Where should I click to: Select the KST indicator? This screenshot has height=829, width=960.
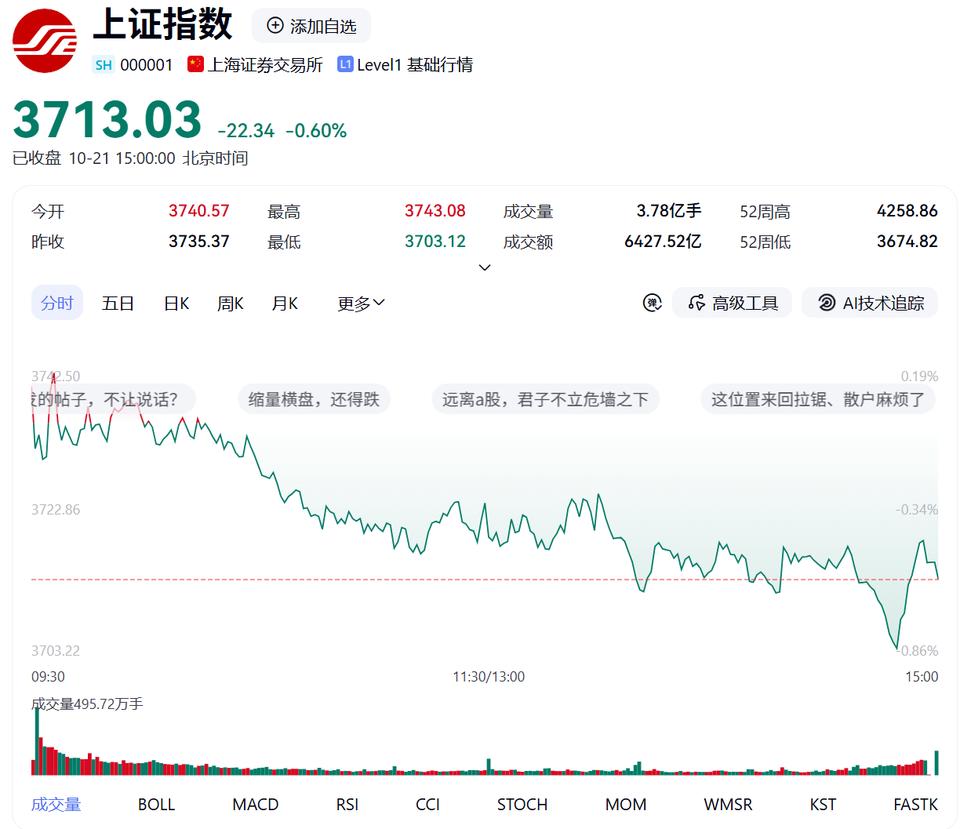(823, 805)
